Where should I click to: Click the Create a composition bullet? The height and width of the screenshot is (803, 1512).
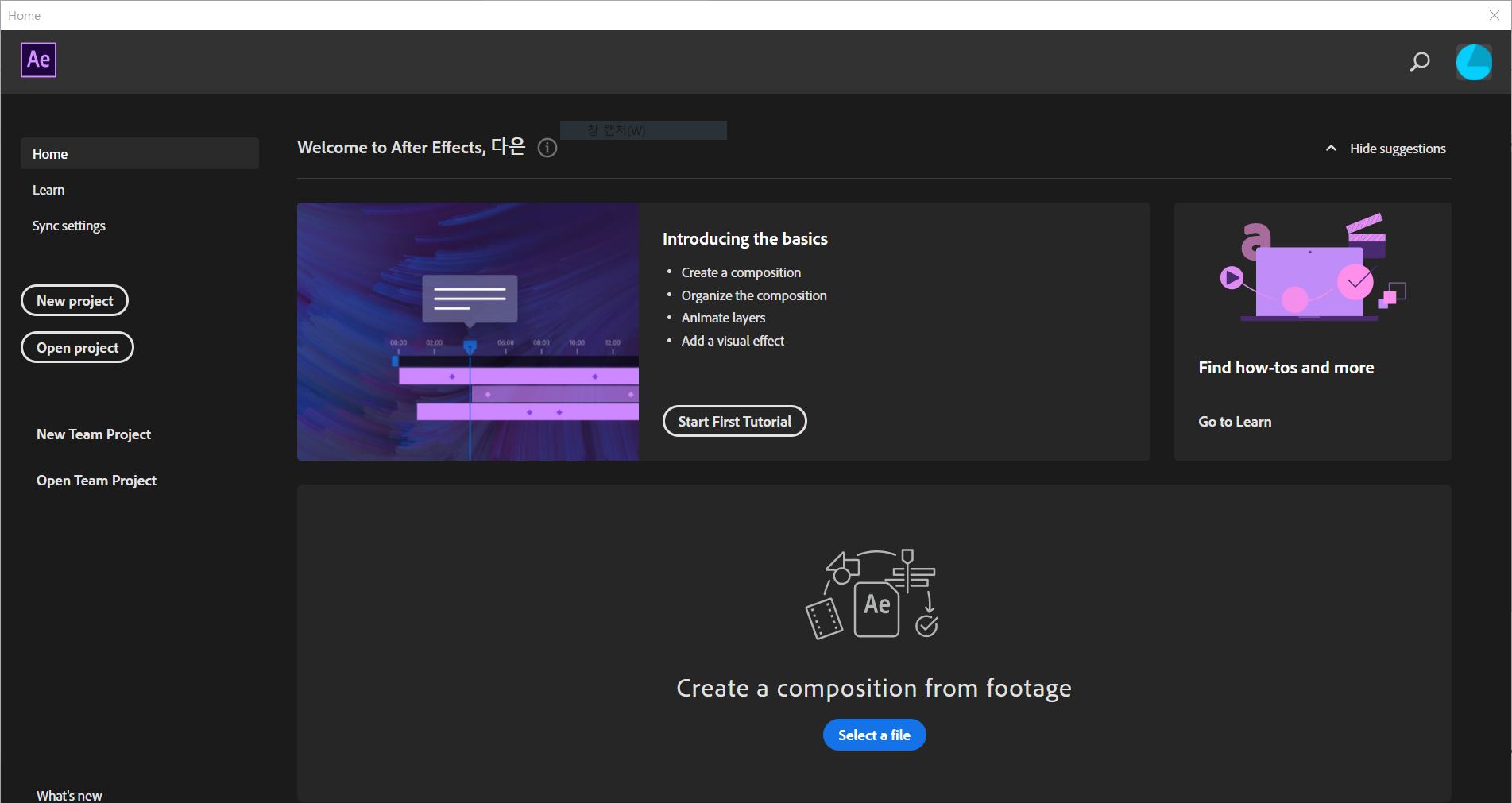tap(741, 272)
